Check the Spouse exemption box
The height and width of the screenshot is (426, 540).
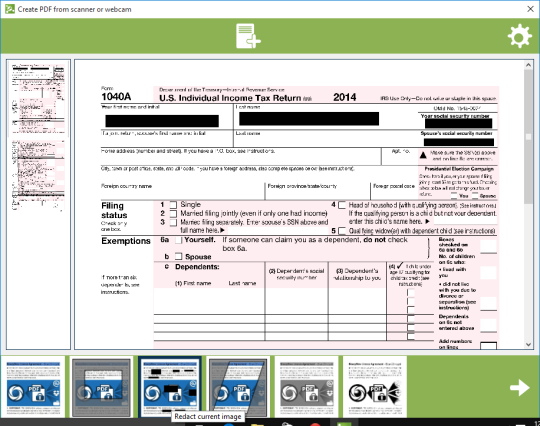[x=178, y=256]
